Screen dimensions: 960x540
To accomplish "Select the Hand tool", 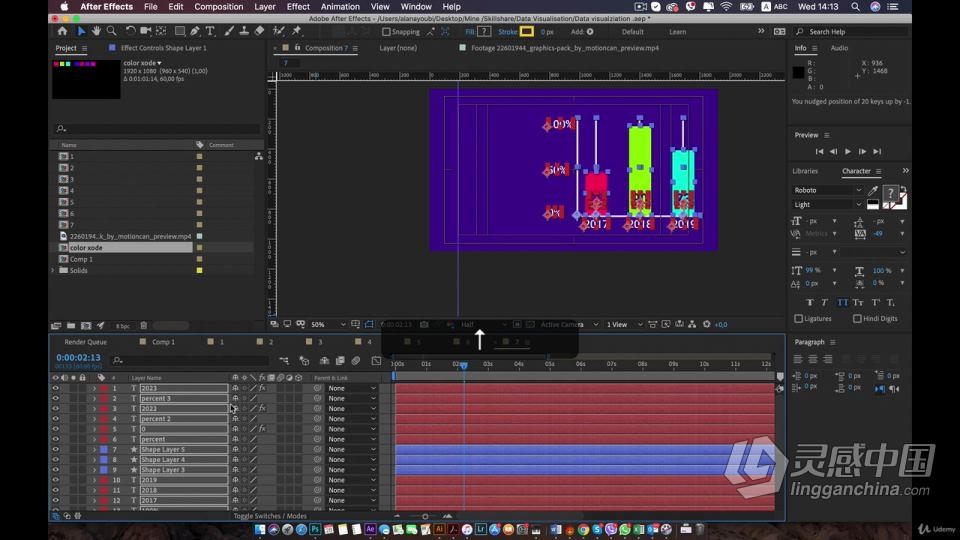I will (96, 31).
